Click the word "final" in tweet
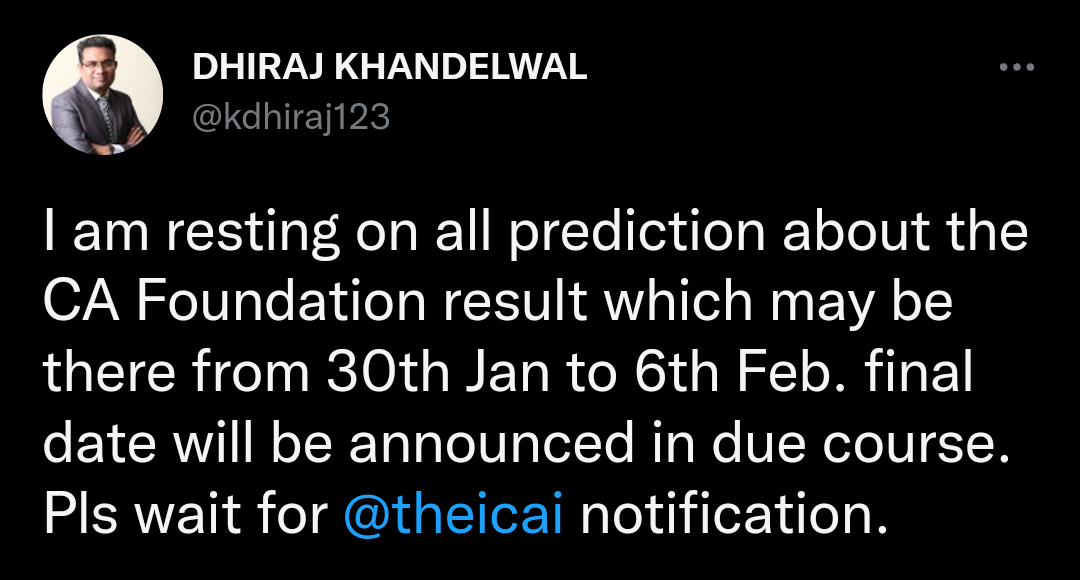This screenshot has height=580, width=1080. pos(915,375)
